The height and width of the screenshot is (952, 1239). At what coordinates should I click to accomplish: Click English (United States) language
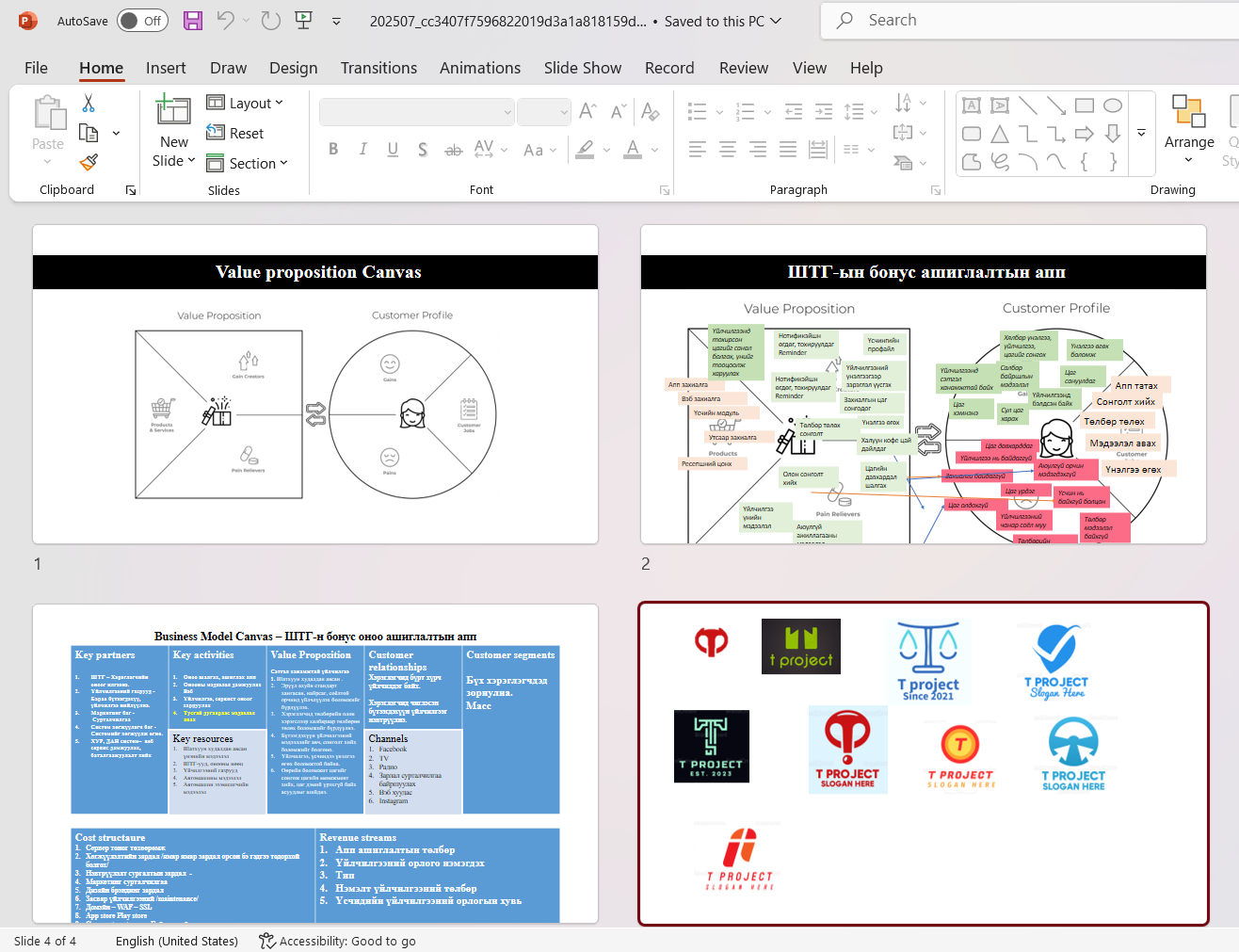pos(177,941)
